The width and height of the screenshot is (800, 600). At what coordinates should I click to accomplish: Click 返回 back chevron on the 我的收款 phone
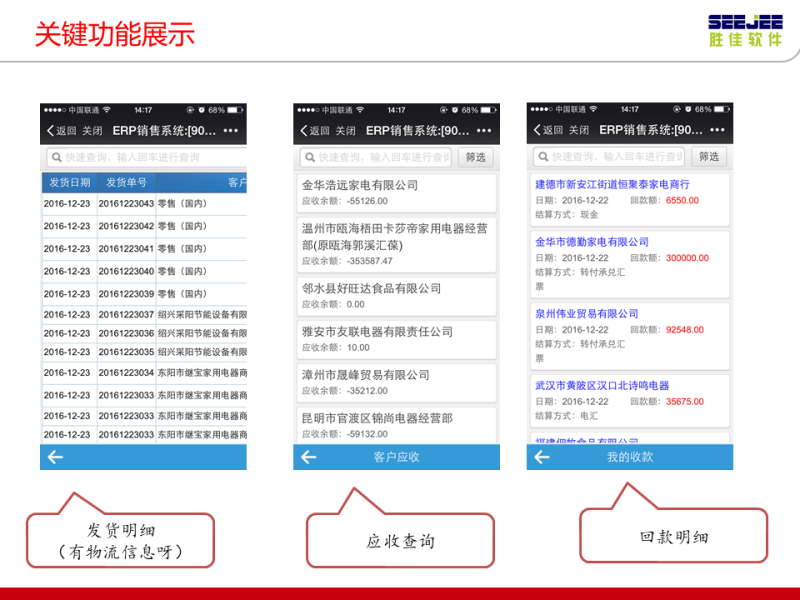[537, 130]
